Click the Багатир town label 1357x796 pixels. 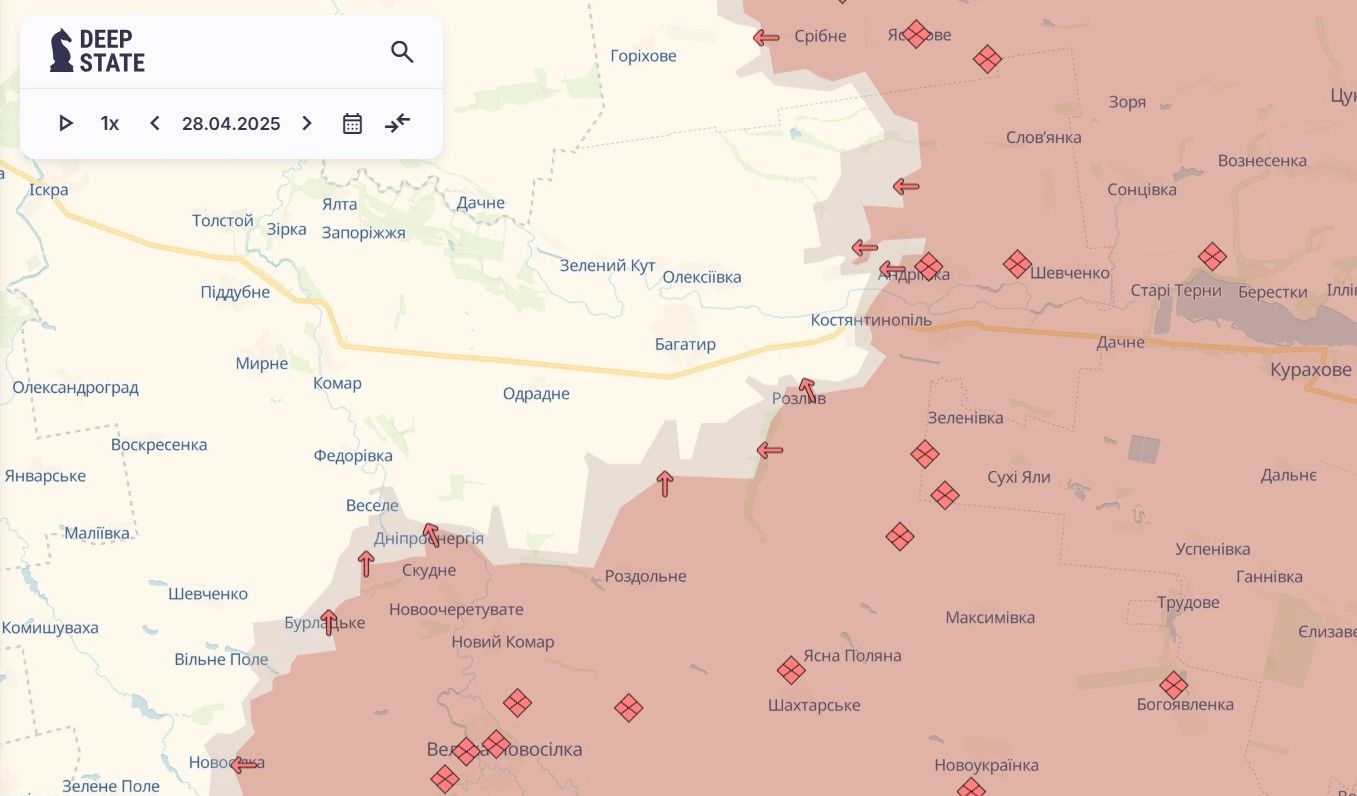tap(685, 345)
